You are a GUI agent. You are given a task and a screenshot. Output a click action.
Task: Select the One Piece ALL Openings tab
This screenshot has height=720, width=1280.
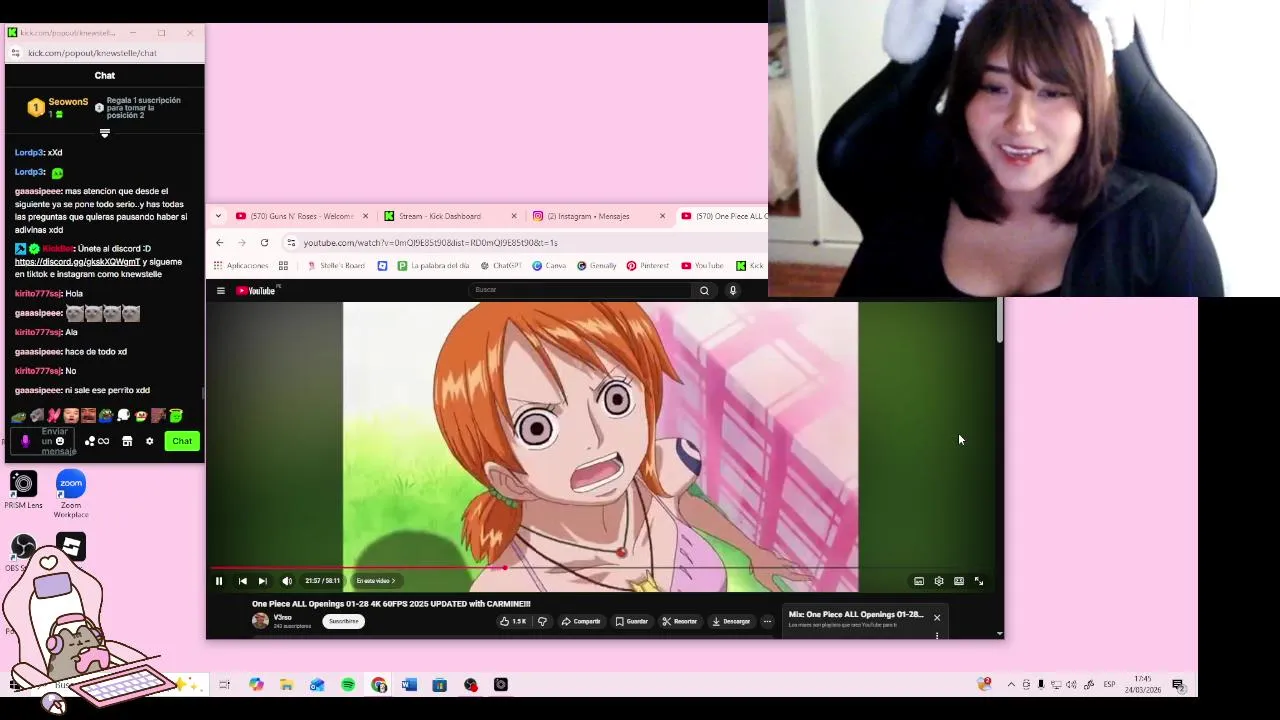[723, 216]
